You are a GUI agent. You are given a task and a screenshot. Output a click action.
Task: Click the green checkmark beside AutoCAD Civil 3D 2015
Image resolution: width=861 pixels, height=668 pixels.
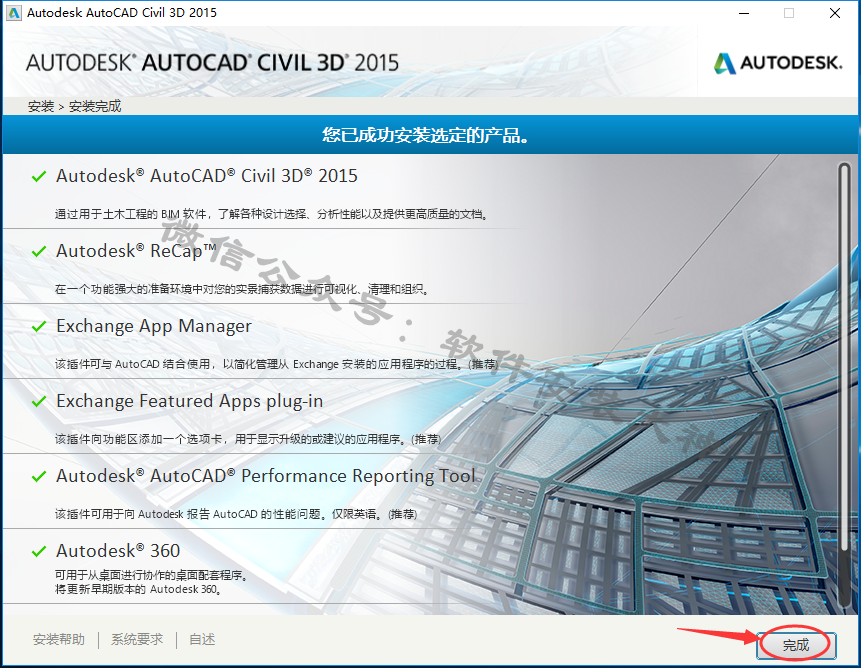coord(39,177)
